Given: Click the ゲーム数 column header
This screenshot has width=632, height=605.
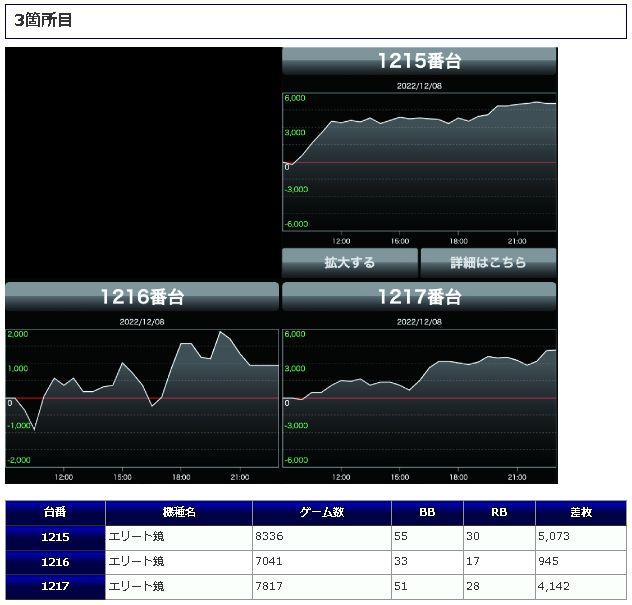Looking at the screenshot, I should click(x=322, y=513).
